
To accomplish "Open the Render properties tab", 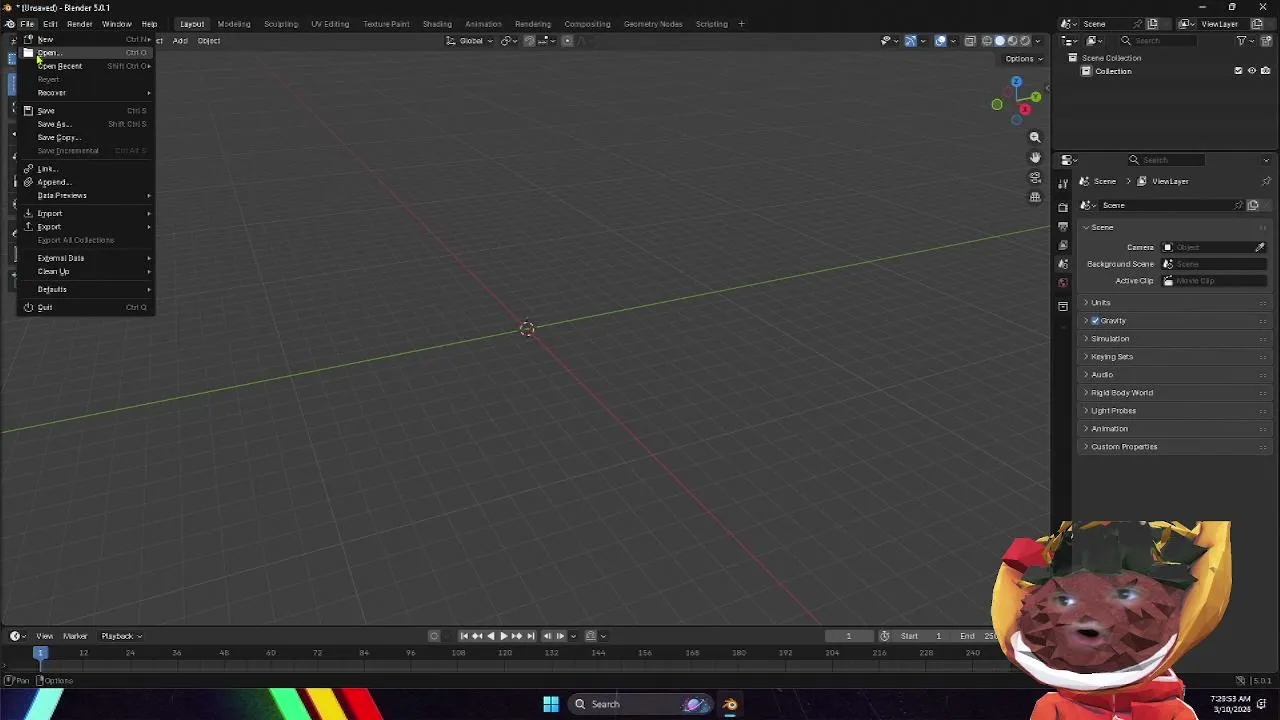I will [1063, 207].
